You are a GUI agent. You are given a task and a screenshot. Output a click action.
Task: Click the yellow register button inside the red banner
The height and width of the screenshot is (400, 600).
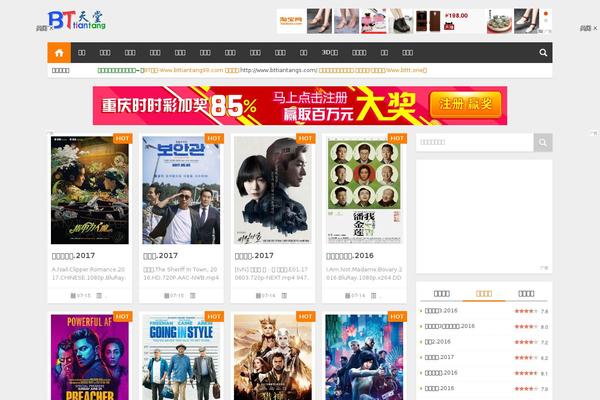tap(465, 104)
